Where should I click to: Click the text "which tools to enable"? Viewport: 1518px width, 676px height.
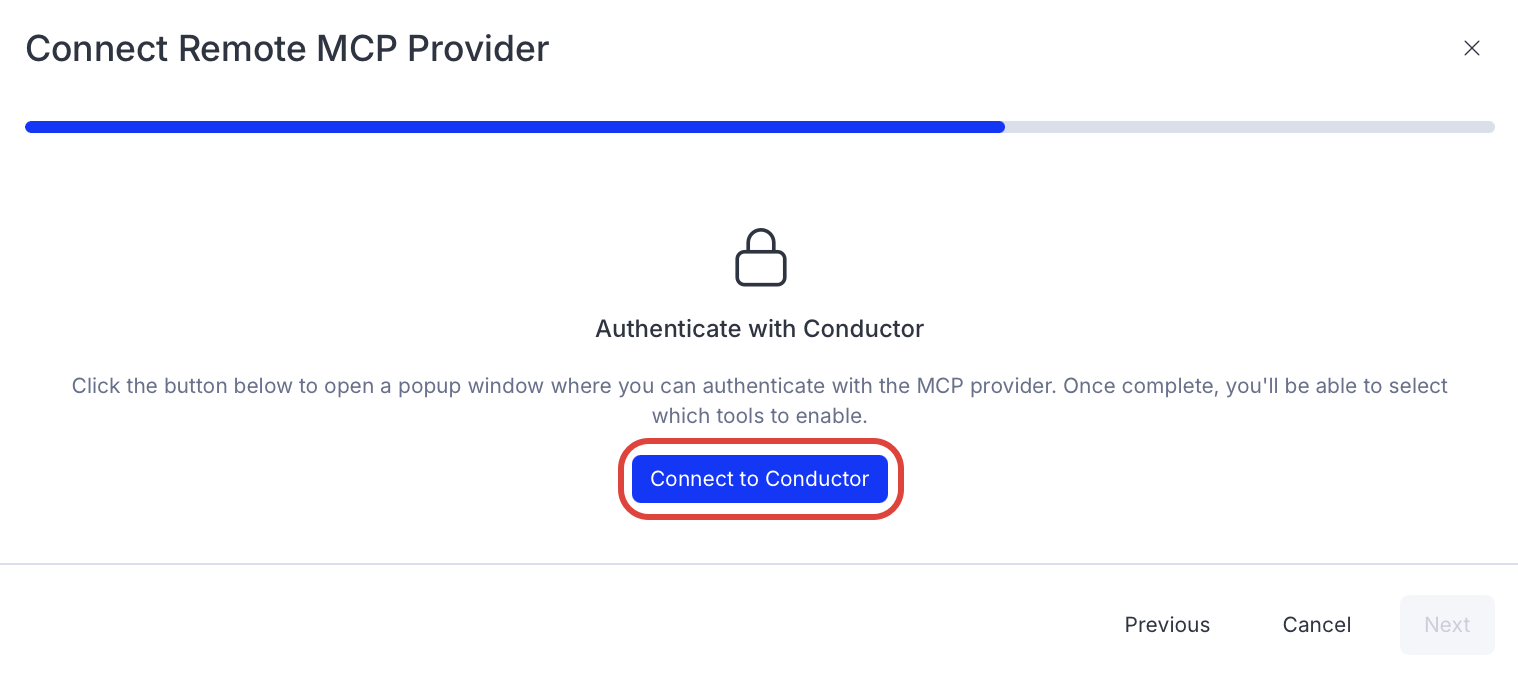(x=759, y=415)
